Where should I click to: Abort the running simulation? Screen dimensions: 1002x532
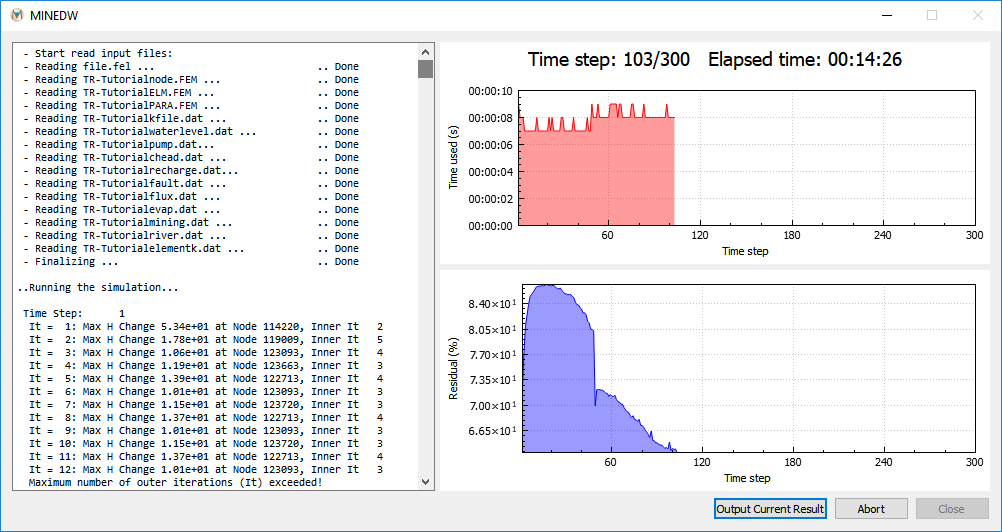click(871, 509)
